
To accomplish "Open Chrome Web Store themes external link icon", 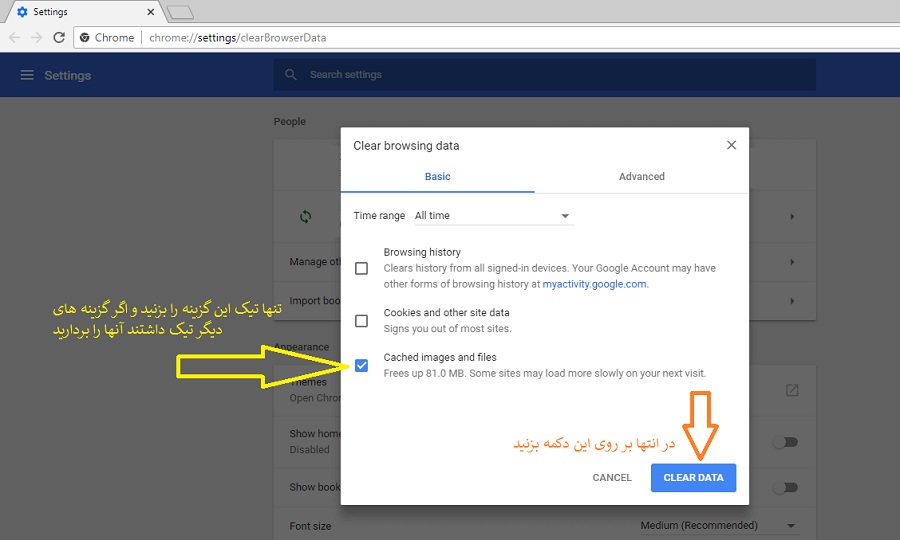I will (x=792, y=390).
